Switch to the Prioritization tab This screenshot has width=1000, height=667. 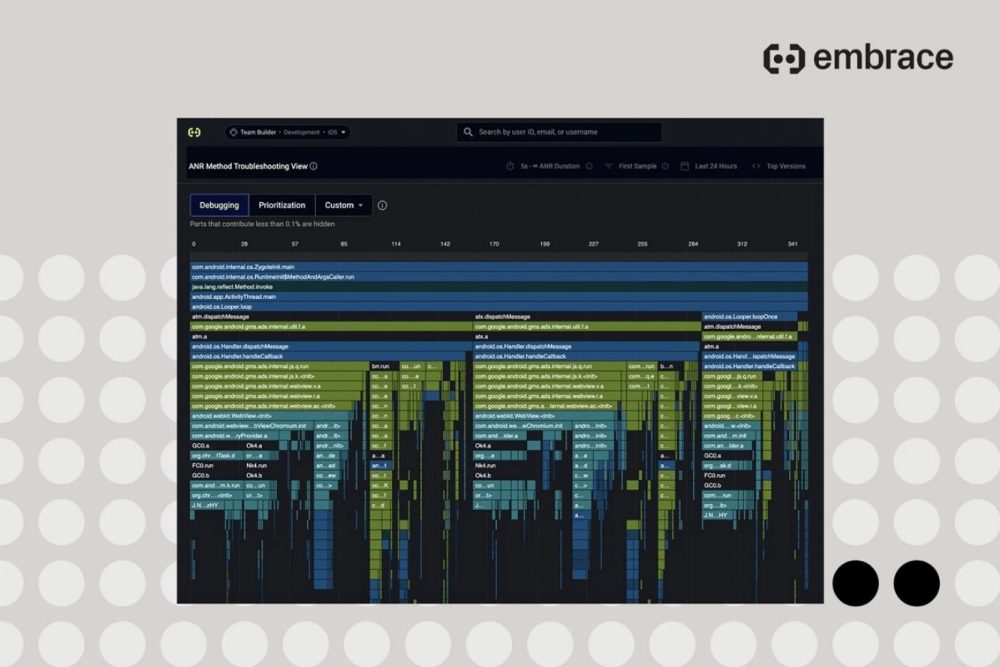coord(282,205)
